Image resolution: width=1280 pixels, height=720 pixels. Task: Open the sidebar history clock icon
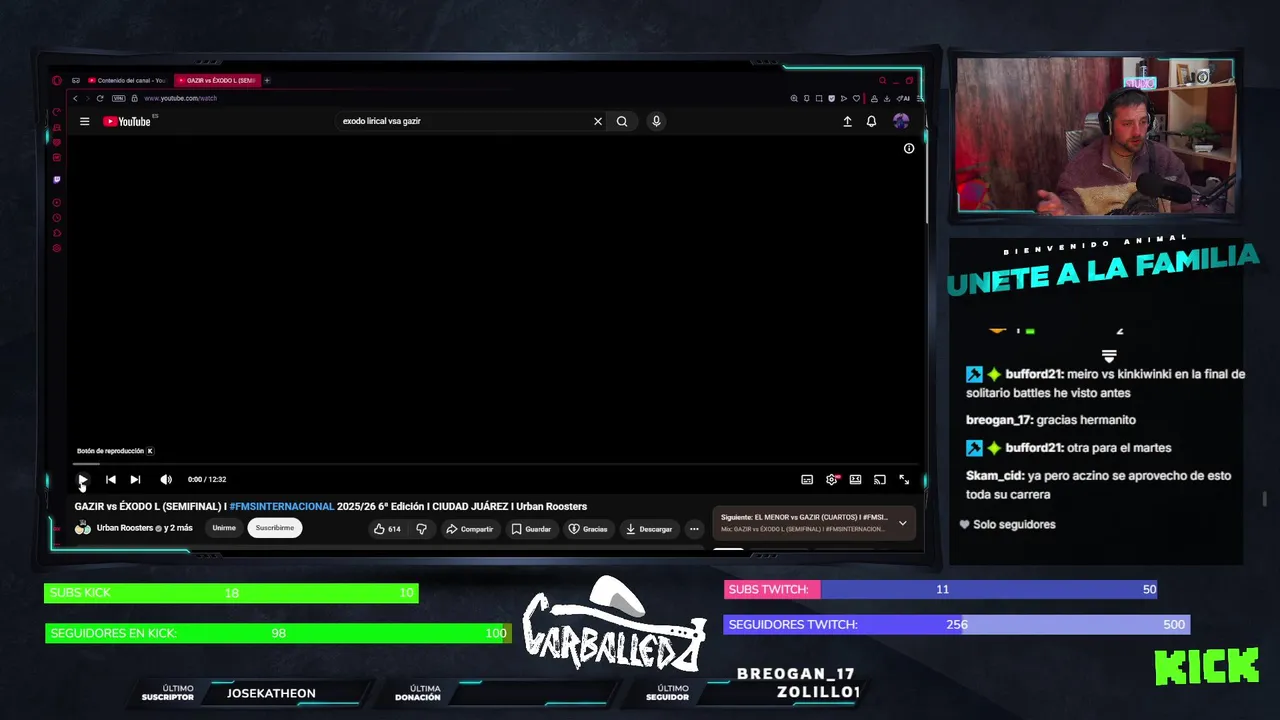(x=57, y=218)
